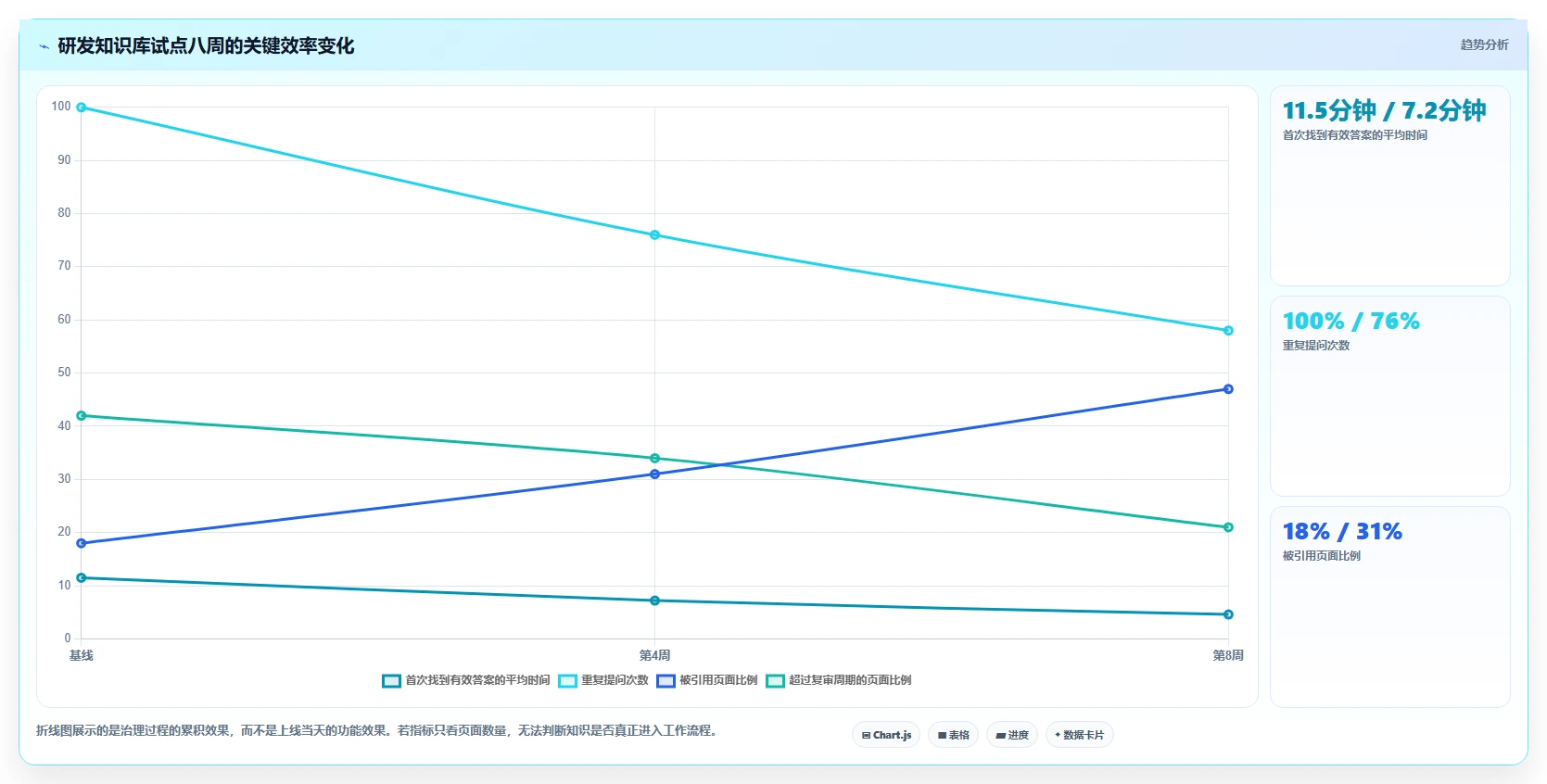Viewport: 1547px width, 784px height.
Task: Click the green line's 第8周 point at 21
Action: [x=1228, y=527]
